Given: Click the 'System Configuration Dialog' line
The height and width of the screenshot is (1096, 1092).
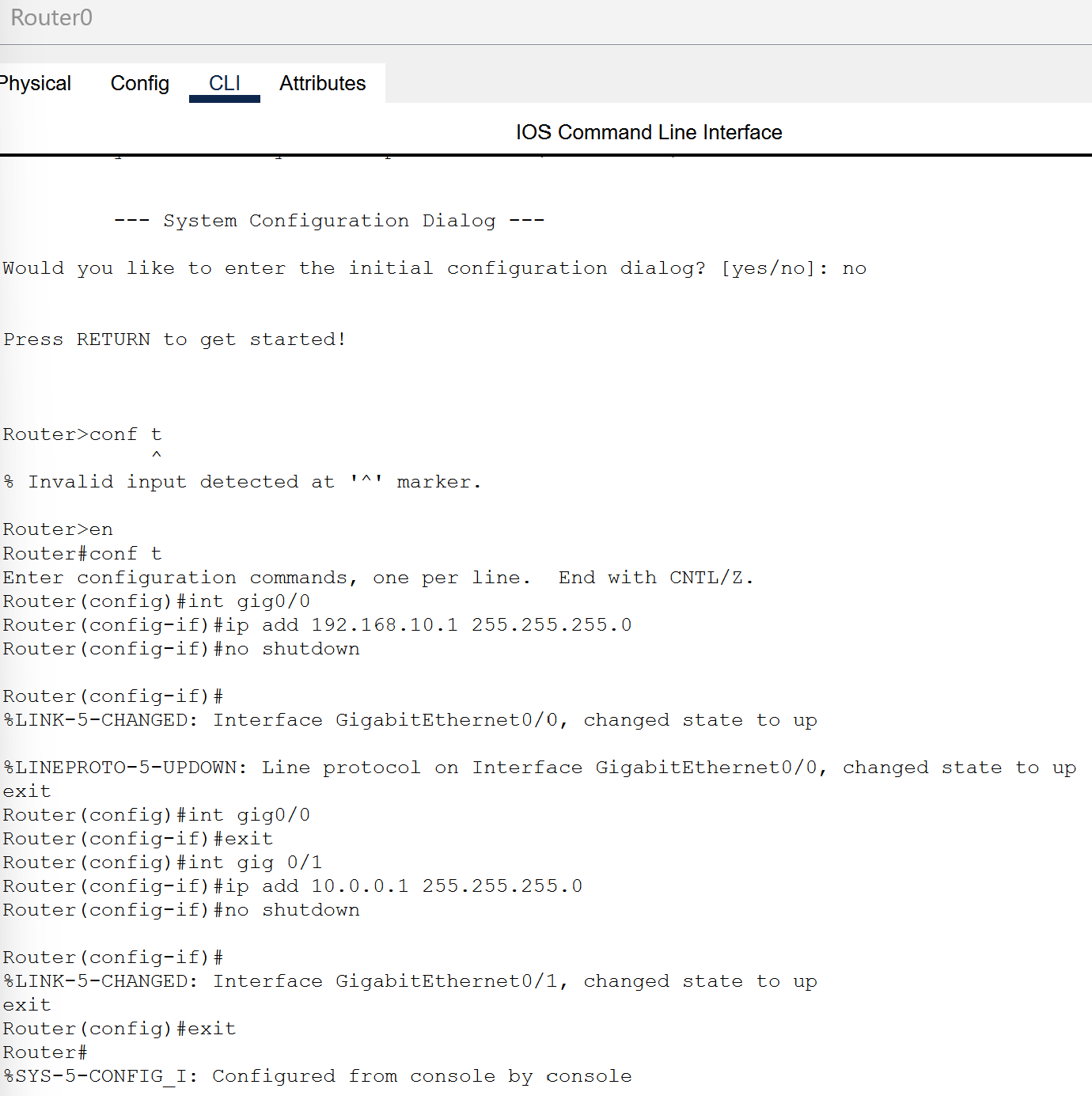Looking at the screenshot, I should click(329, 221).
